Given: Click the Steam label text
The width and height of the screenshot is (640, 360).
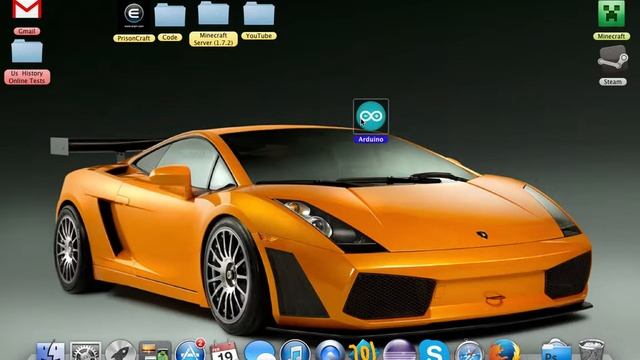Looking at the screenshot, I should coord(613,82).
